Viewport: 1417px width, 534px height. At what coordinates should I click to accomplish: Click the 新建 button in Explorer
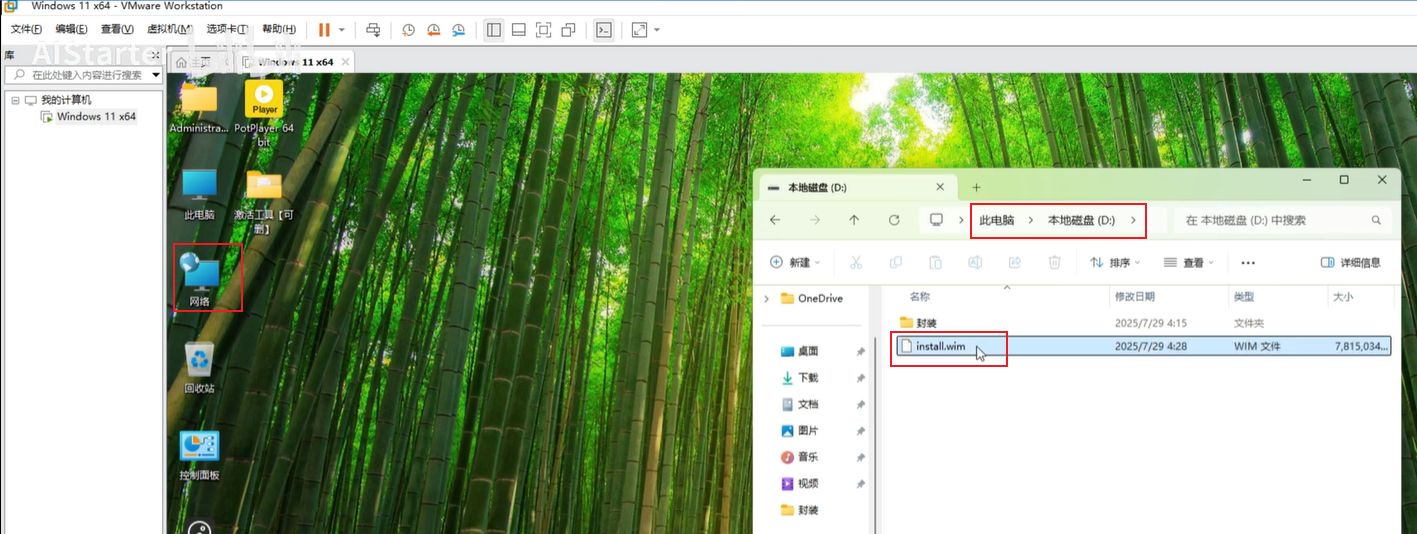[x=794, y=263]
